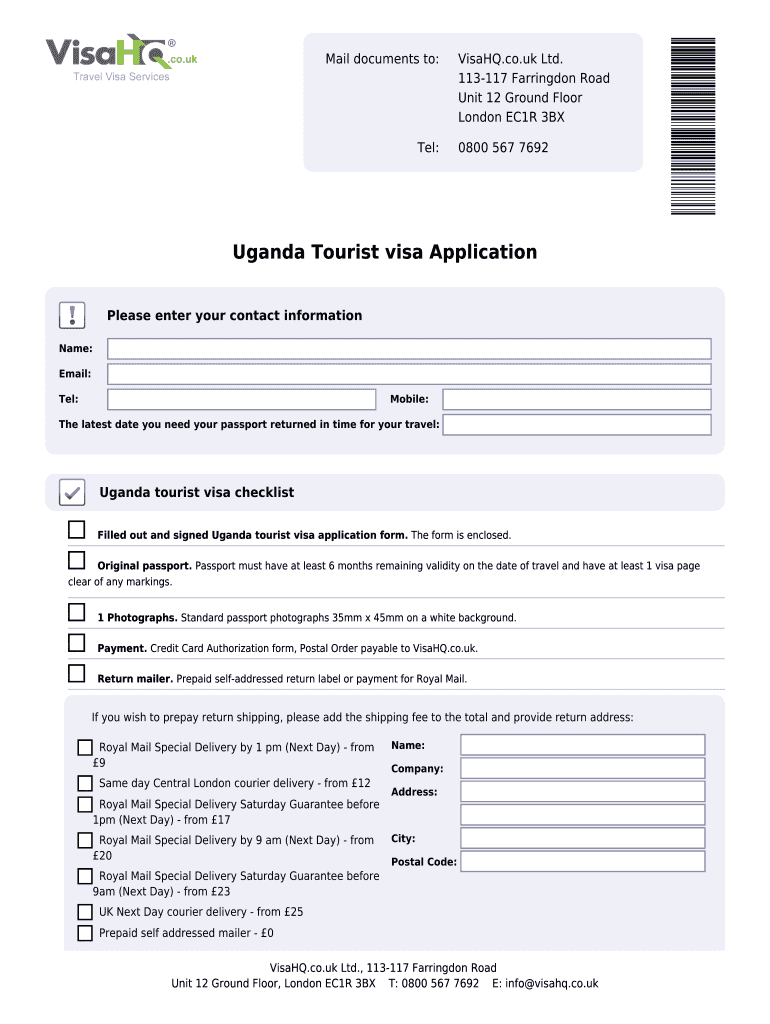
Task: Select Prepaid self addressed mailer option
Action: click(85, 933)
